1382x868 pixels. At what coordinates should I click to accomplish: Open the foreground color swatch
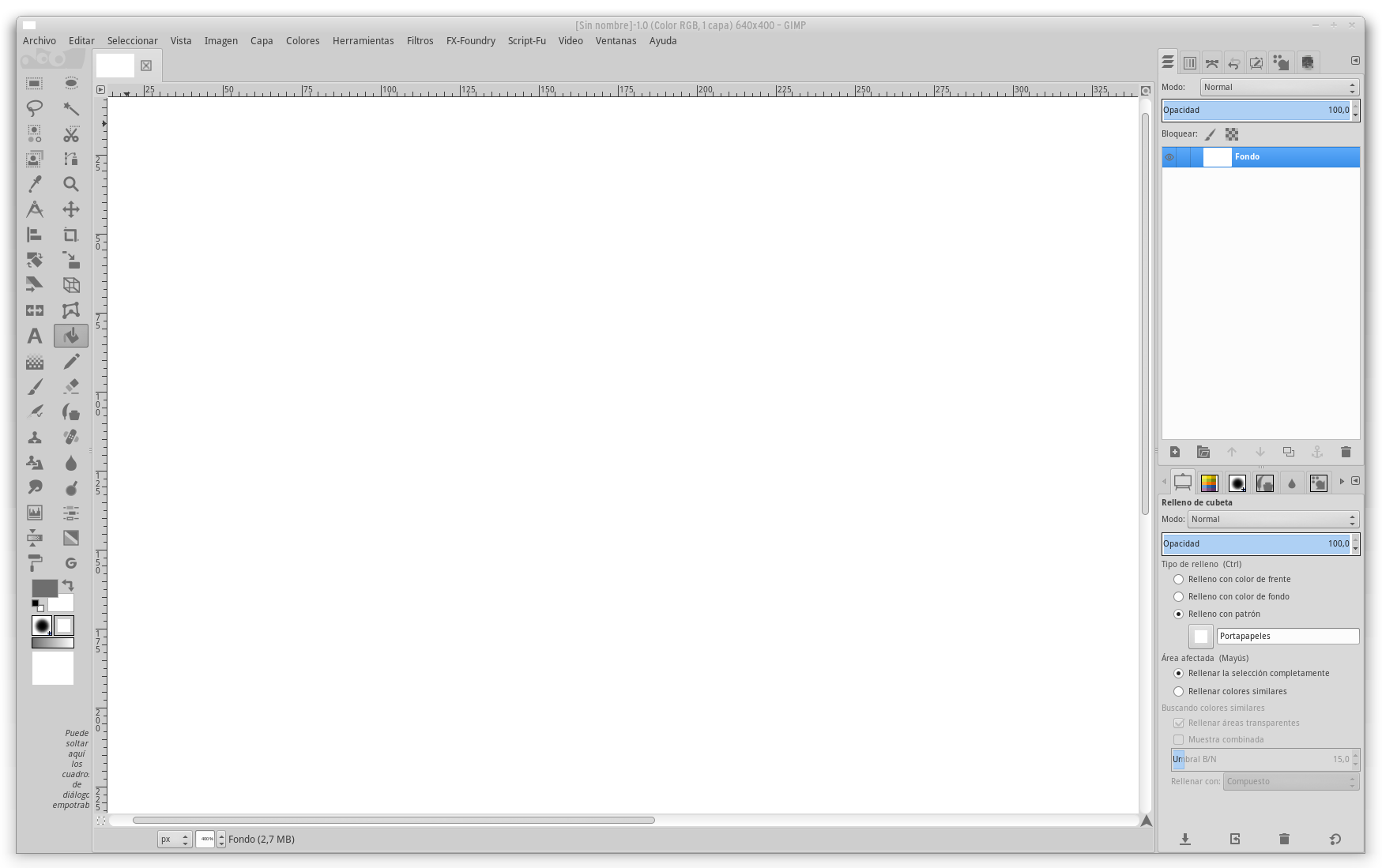click(x=44, y=588)
